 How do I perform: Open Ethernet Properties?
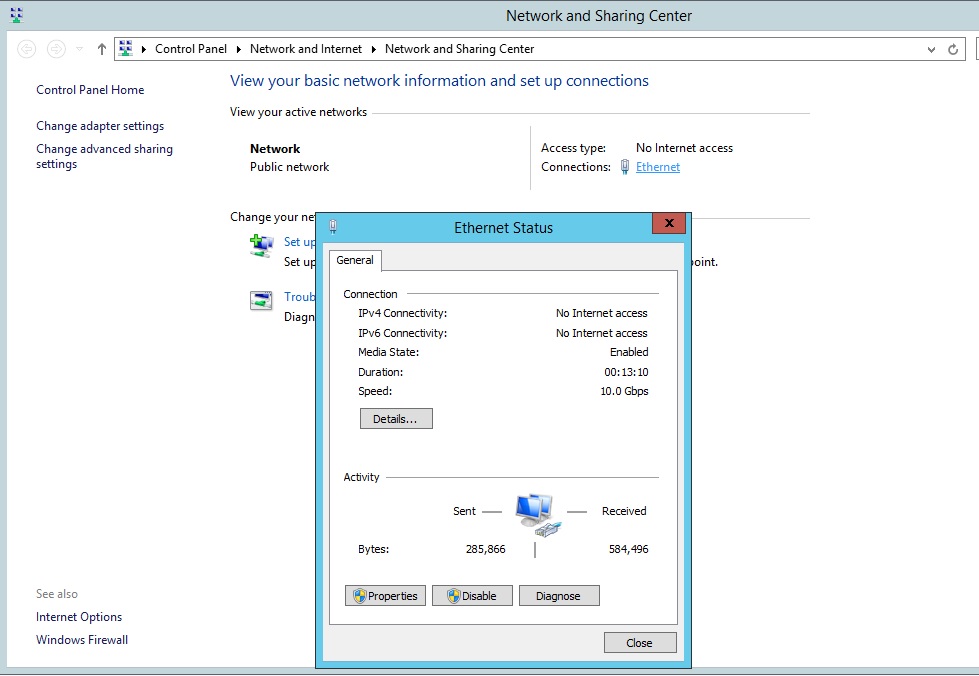click(385, 596)
